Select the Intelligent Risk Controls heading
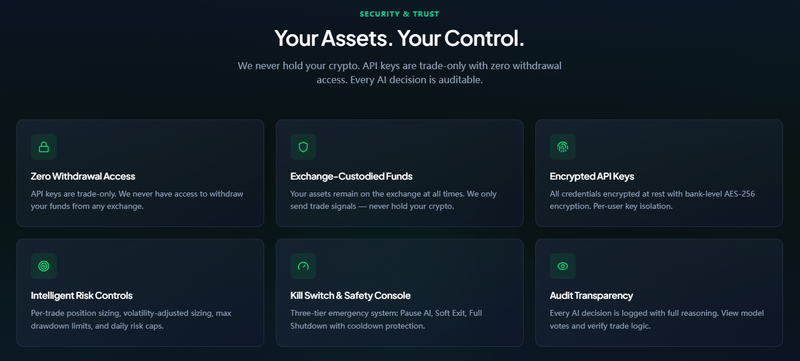This screenshot has width=800, height=361. tap(82, 296)
